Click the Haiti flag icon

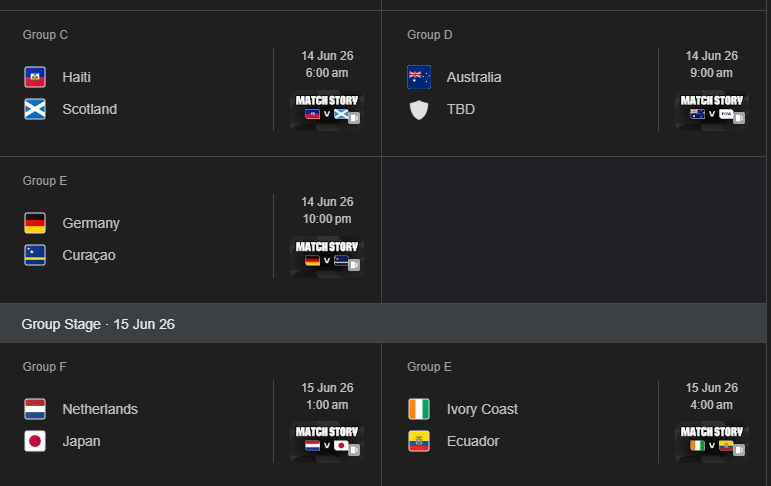35,77
